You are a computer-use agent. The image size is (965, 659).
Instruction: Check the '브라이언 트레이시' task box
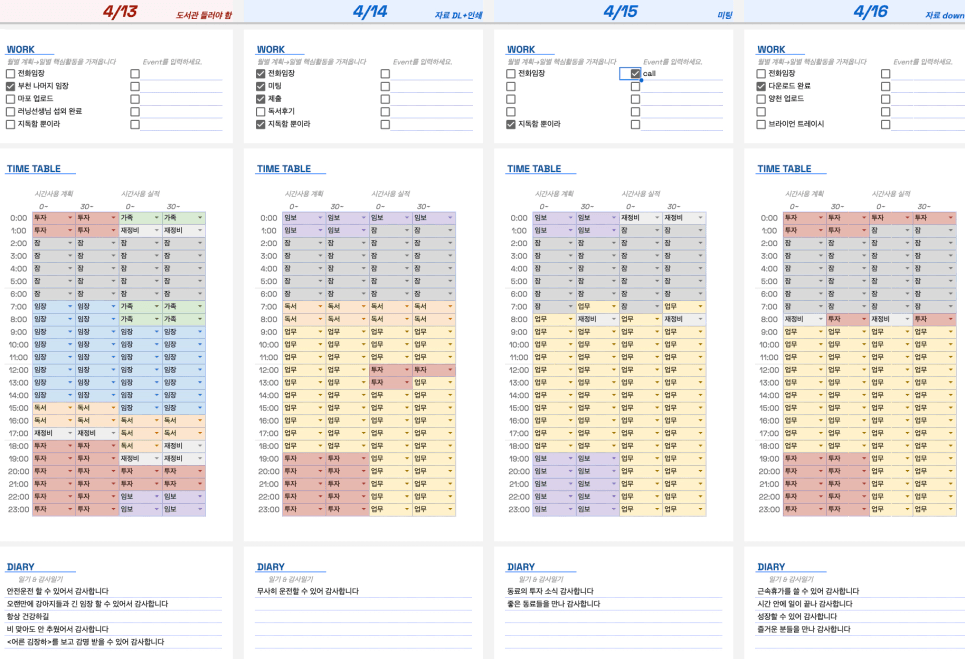click(761, 124)
